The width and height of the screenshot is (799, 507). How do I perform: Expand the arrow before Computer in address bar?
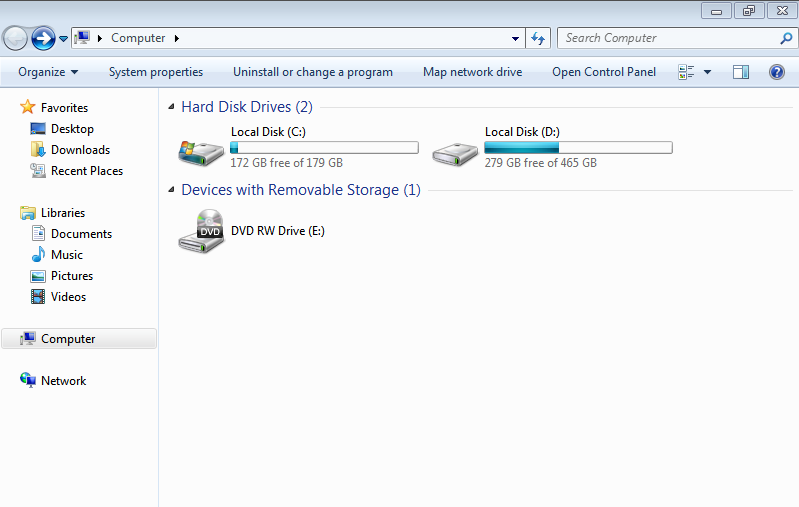point(100,38)
